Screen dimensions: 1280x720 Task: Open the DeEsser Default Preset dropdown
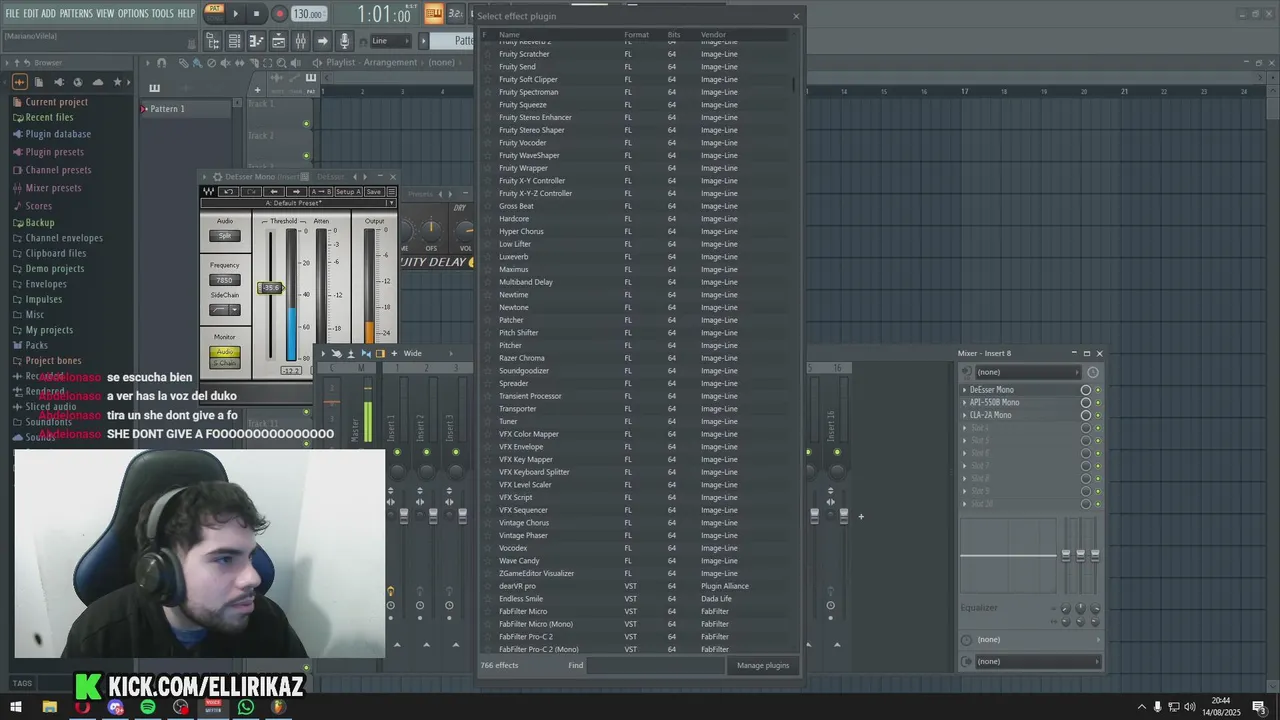coord(298,203)
